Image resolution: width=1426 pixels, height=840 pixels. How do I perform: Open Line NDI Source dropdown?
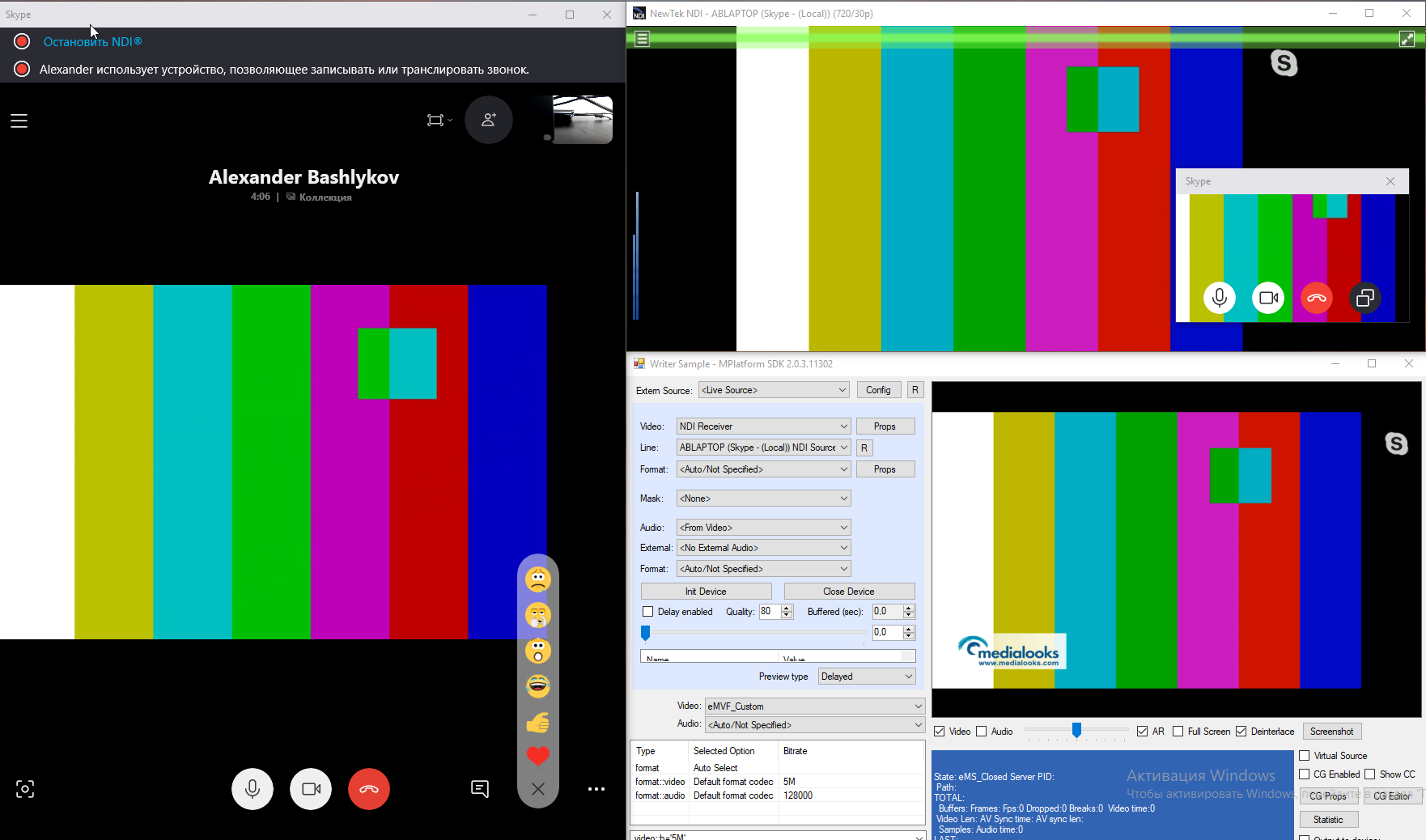coord(763,448)
